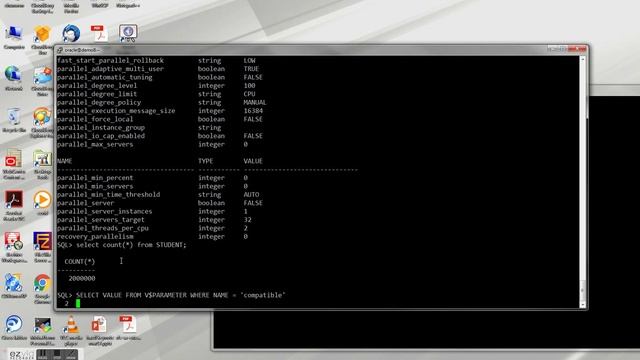Click the MANUAL value
Screen dimensions: 640x360
click(255, 102)
